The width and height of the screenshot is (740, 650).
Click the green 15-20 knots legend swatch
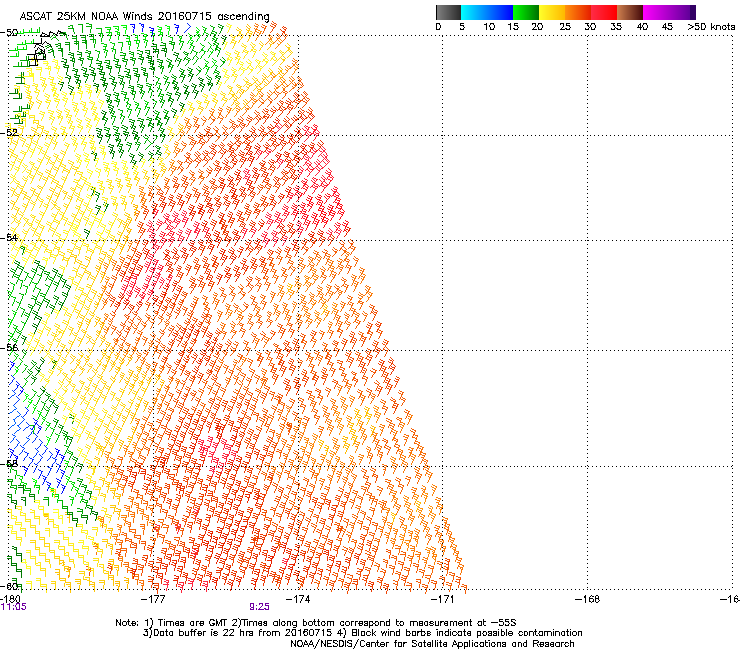click(526, 12)
